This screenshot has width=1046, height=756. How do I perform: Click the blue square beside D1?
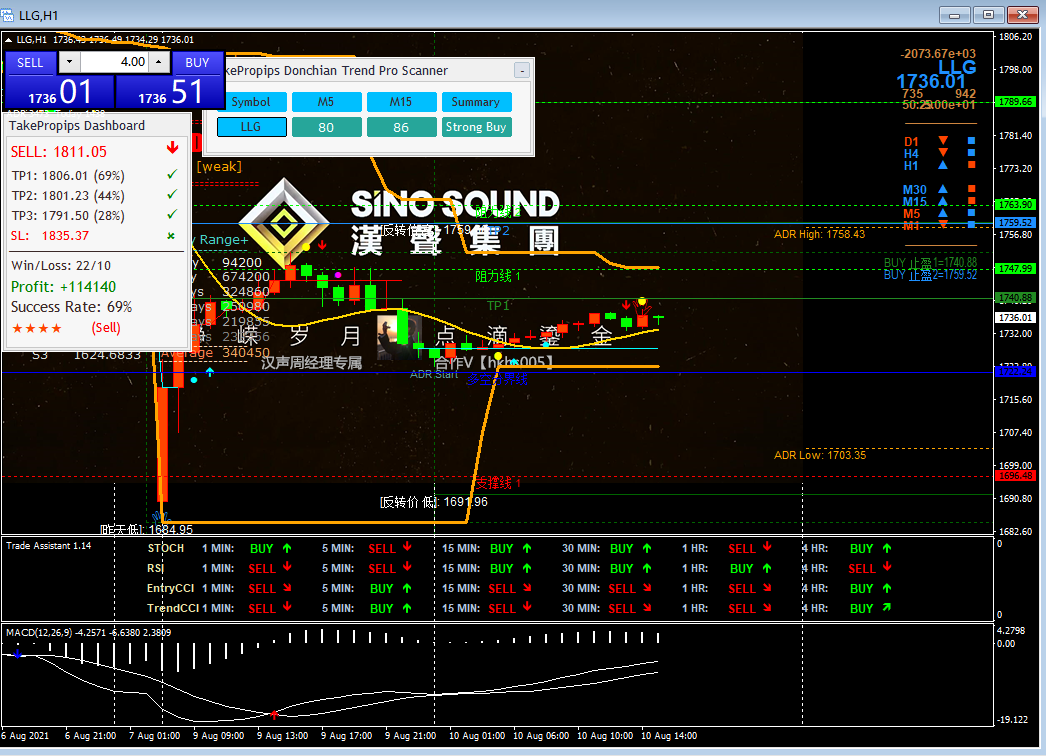971,141
